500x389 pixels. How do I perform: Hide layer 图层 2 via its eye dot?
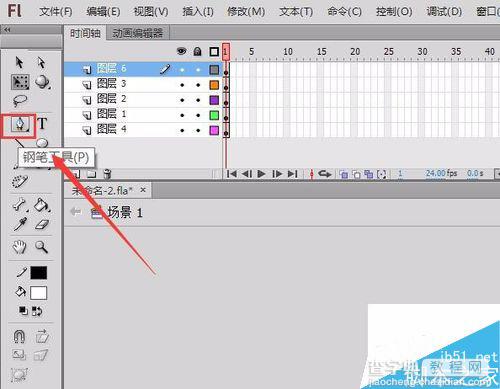coord(182,100)
